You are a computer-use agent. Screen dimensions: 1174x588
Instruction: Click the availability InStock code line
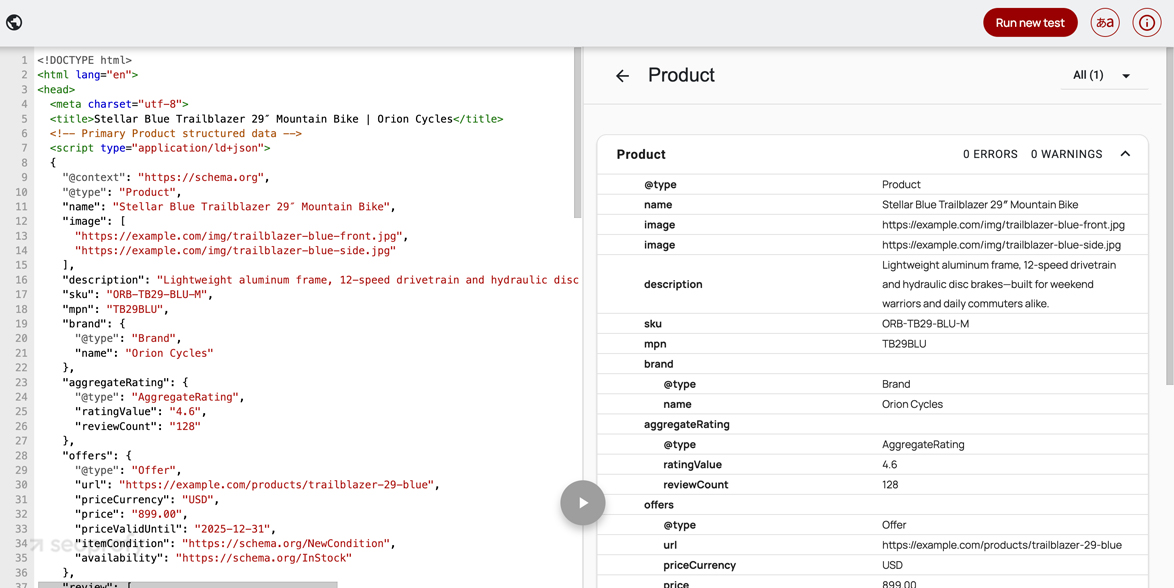coord(213,558)
